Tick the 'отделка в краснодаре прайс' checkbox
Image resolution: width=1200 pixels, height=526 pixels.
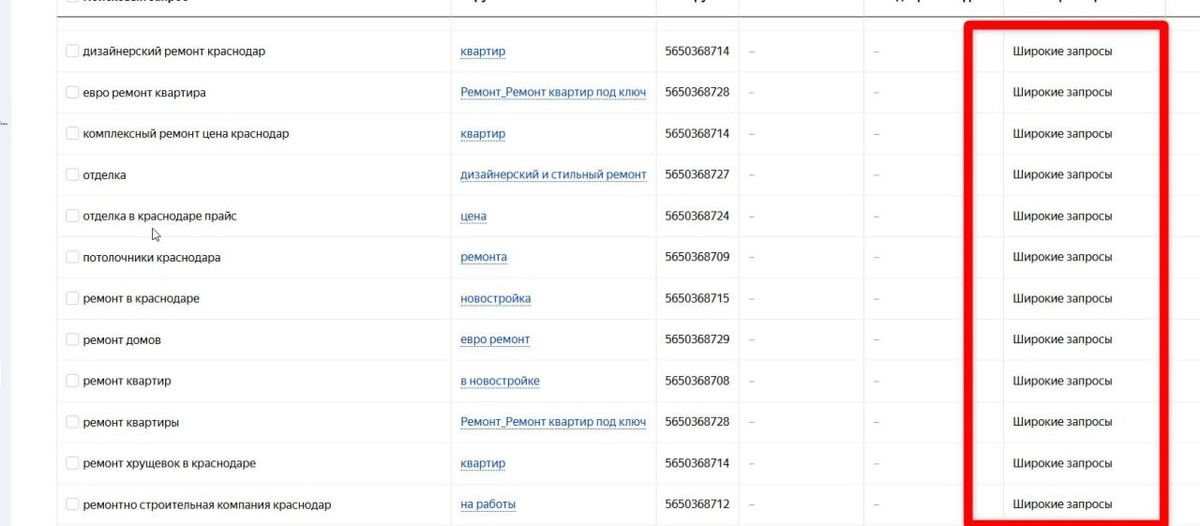[72, 216]
